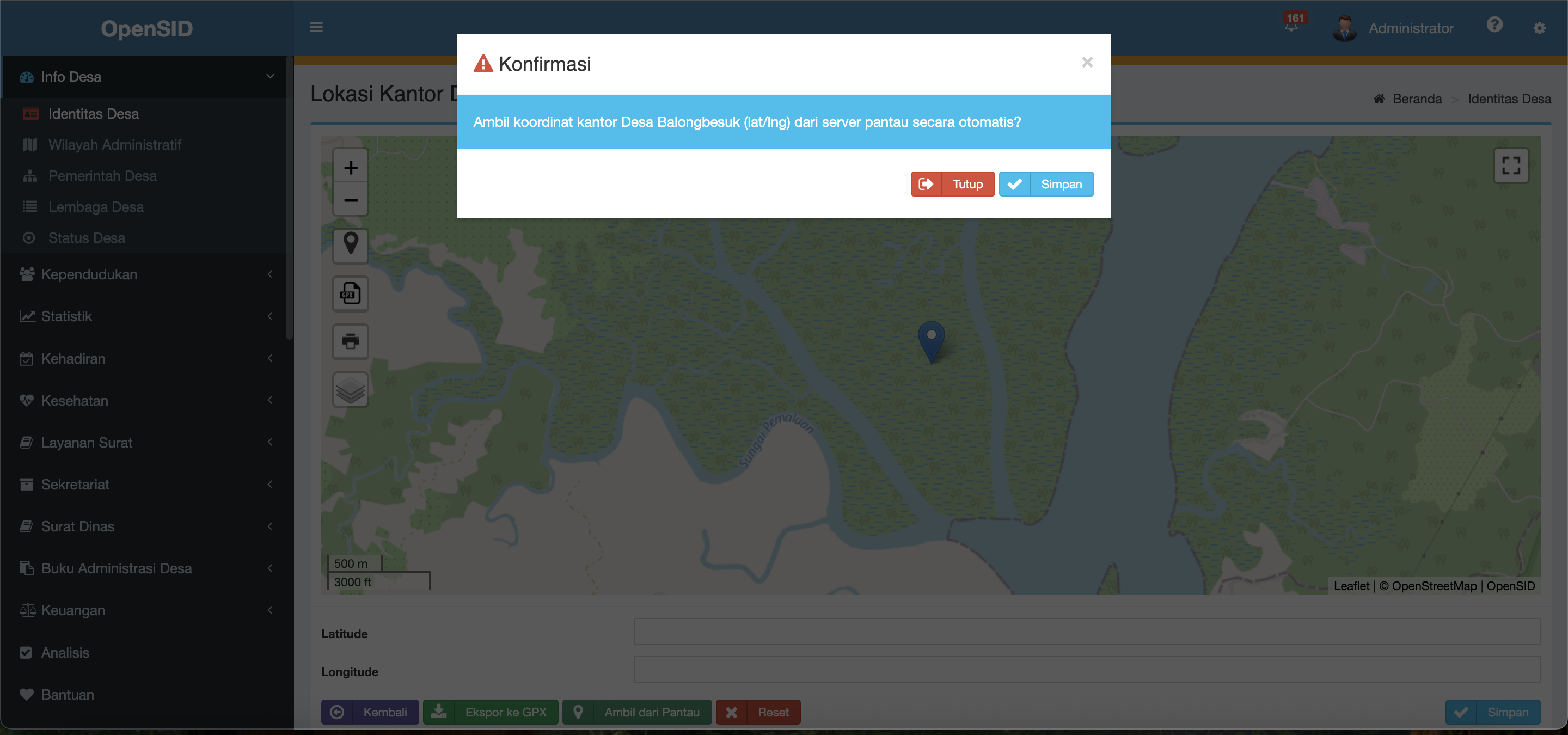Click the map zoom in plus button
This screenshot has width=1568, height=735.
click(x=351, y=167)
